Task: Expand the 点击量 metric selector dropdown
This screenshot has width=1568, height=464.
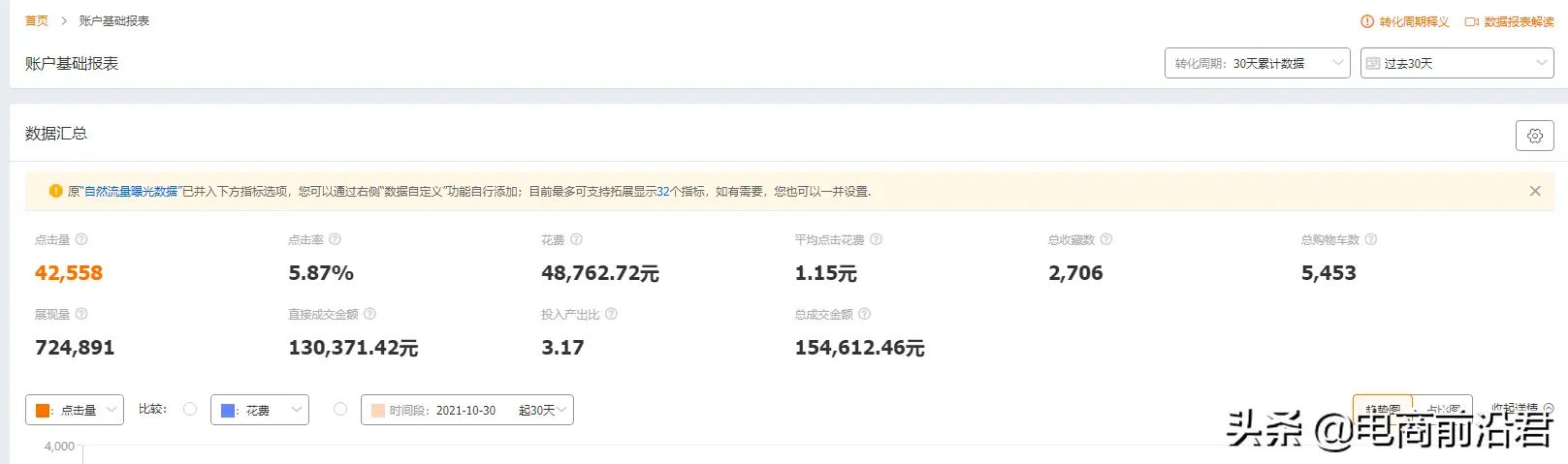Action: click(x=75, y=410)
